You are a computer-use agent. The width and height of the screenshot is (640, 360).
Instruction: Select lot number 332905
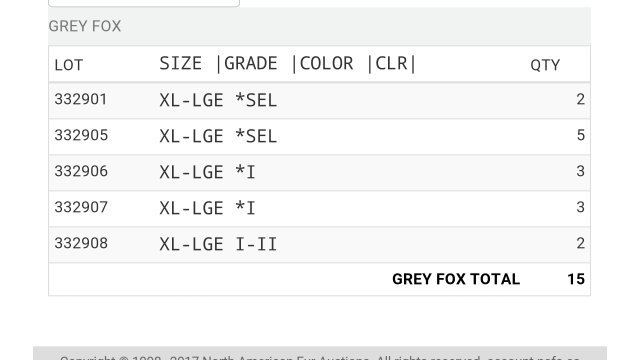click(81, 135)
